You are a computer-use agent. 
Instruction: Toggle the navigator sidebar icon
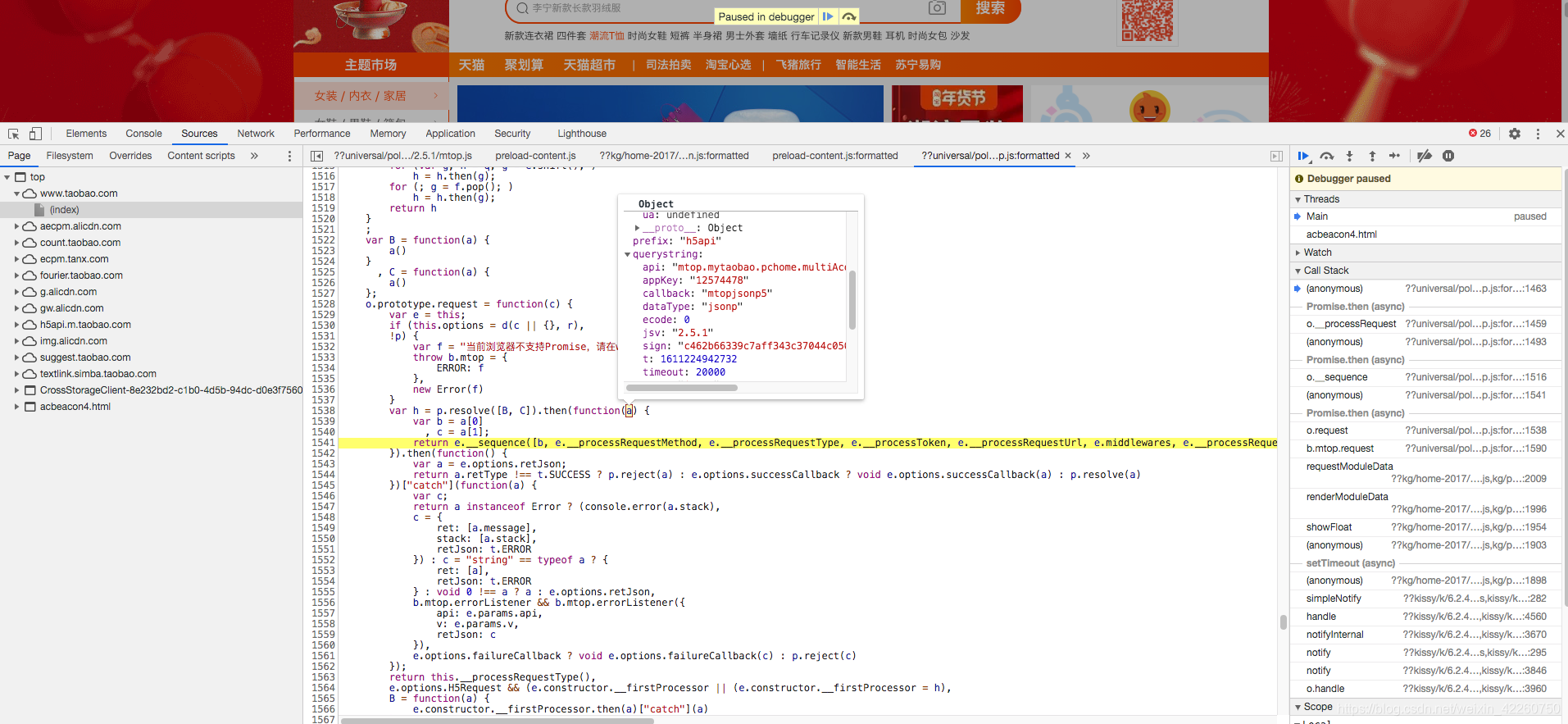(x=317, y=156)
